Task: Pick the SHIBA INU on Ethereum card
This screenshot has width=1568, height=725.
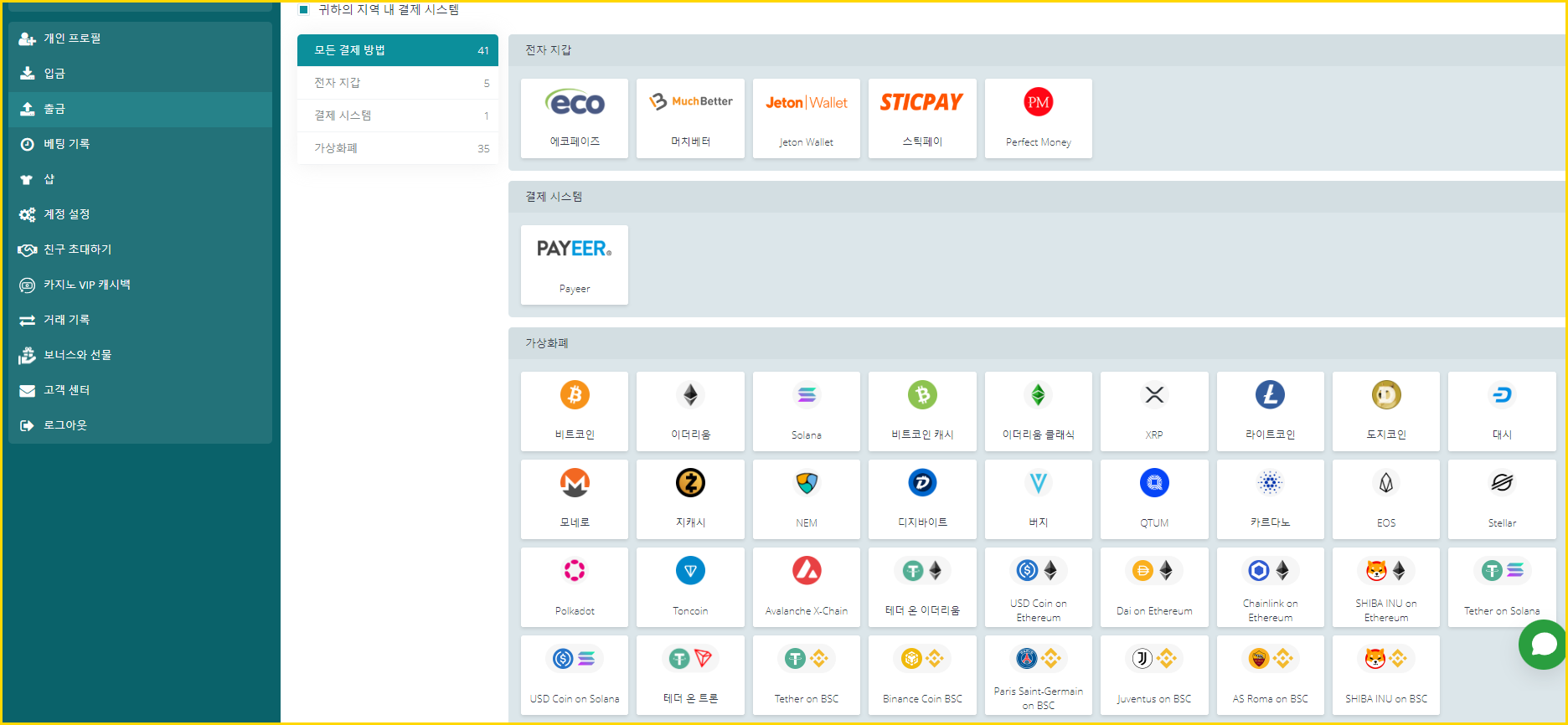Action: 1386,587
